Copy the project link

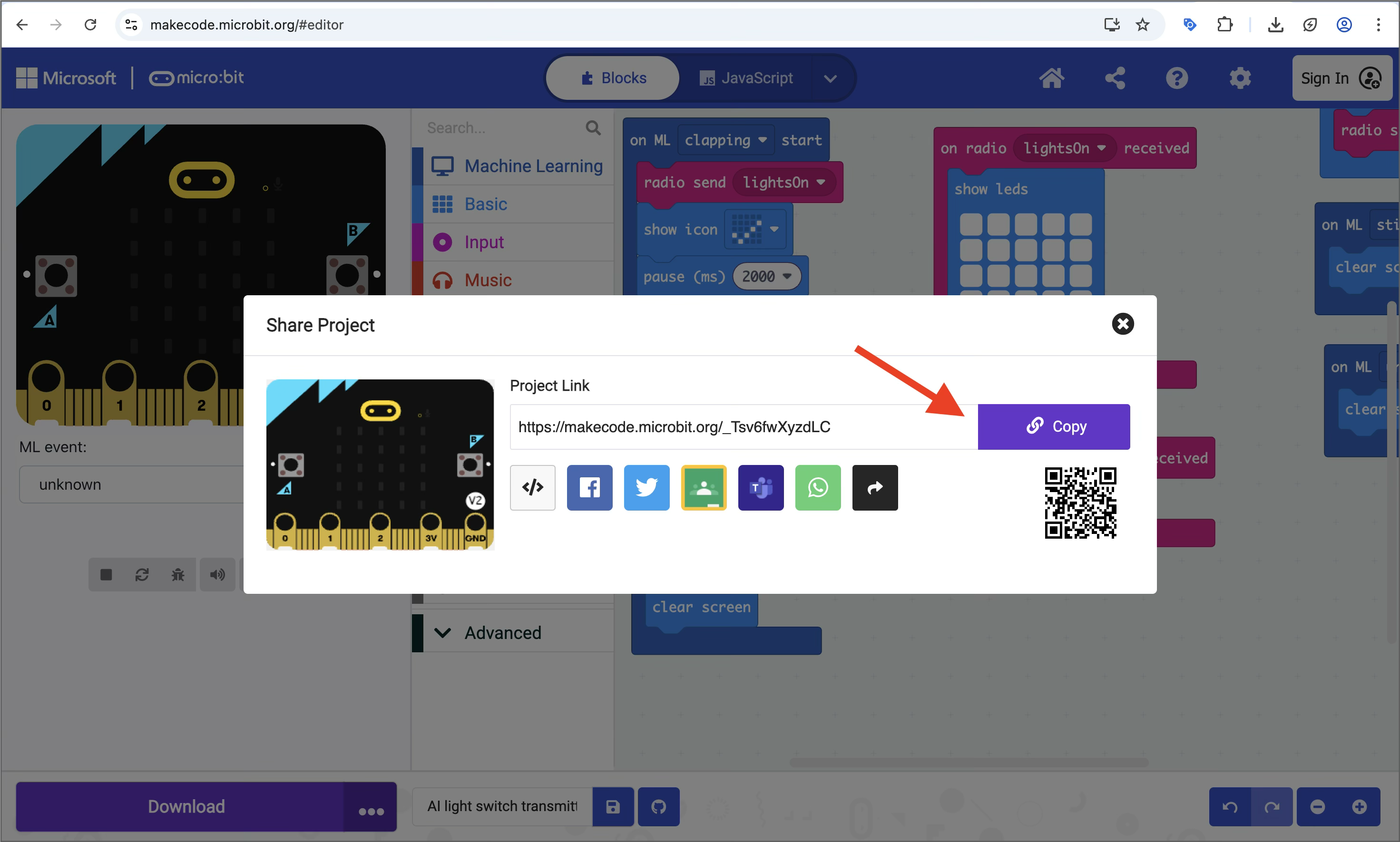click(1053, 426)
